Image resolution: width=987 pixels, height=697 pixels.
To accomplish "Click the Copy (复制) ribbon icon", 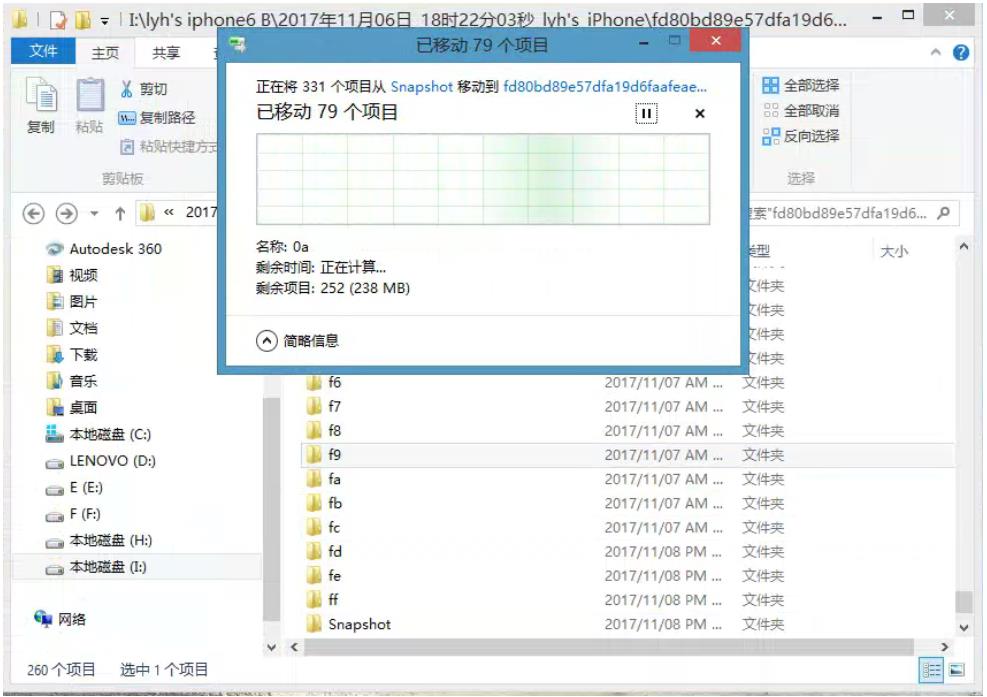I will point(41,105).
